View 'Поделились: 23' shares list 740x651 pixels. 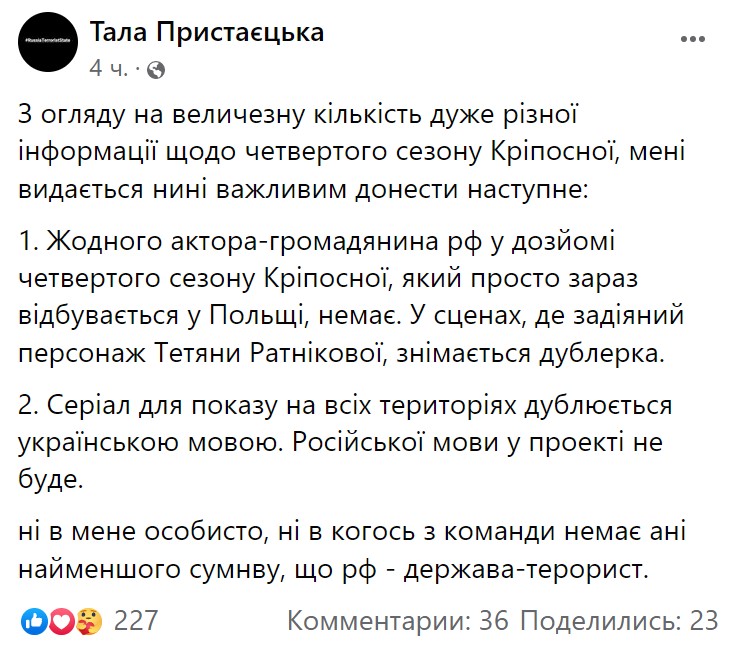tap(620, 621)
